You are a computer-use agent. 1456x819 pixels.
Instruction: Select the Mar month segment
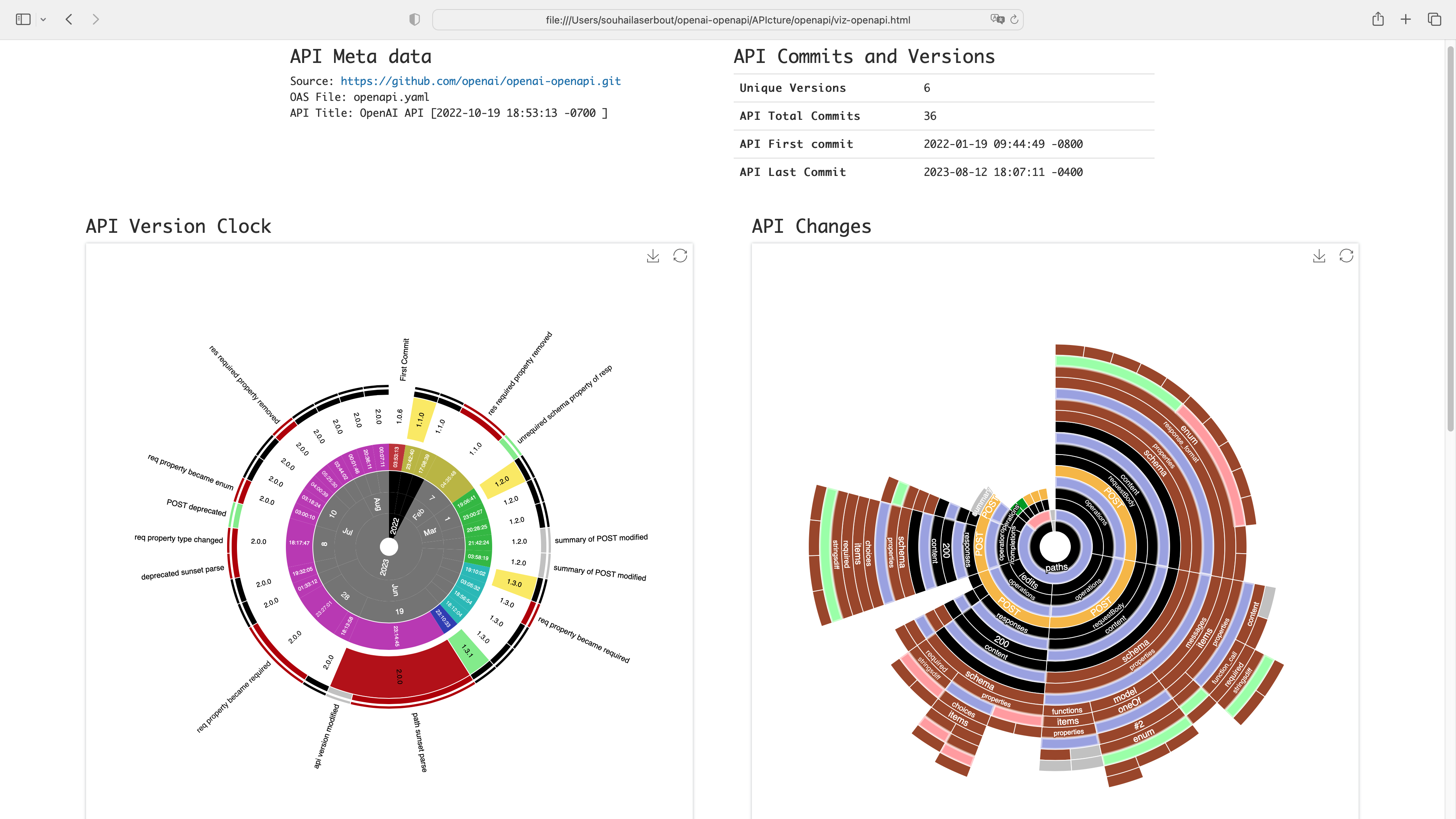(x=430, y=531)
